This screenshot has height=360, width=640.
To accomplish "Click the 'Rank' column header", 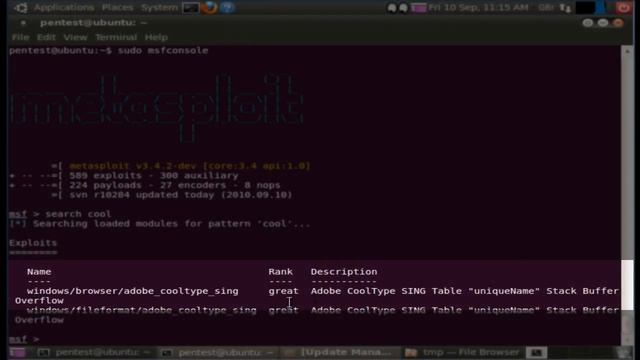I will pos(280,272).
